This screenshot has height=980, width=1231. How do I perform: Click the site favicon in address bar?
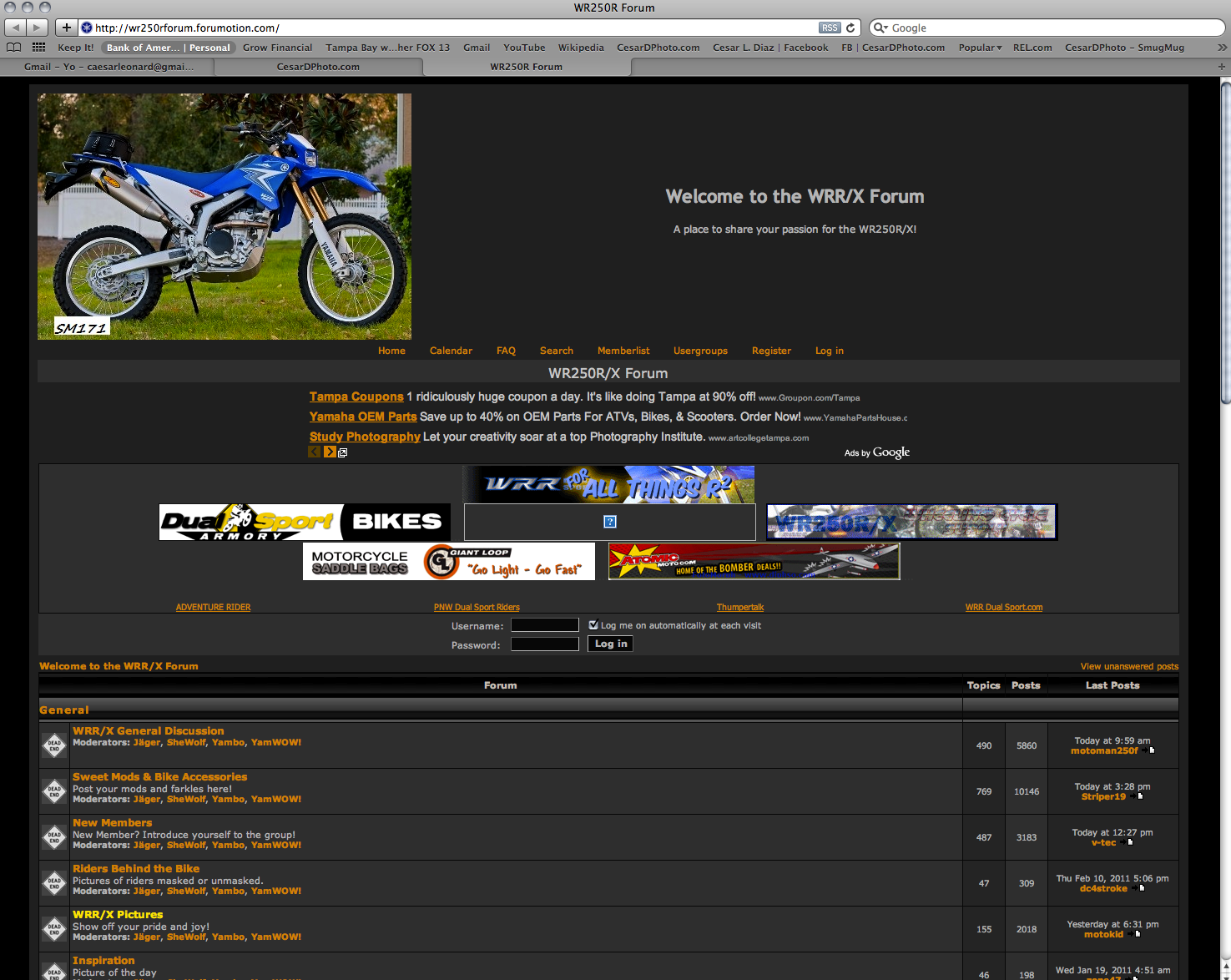(87, 28)
